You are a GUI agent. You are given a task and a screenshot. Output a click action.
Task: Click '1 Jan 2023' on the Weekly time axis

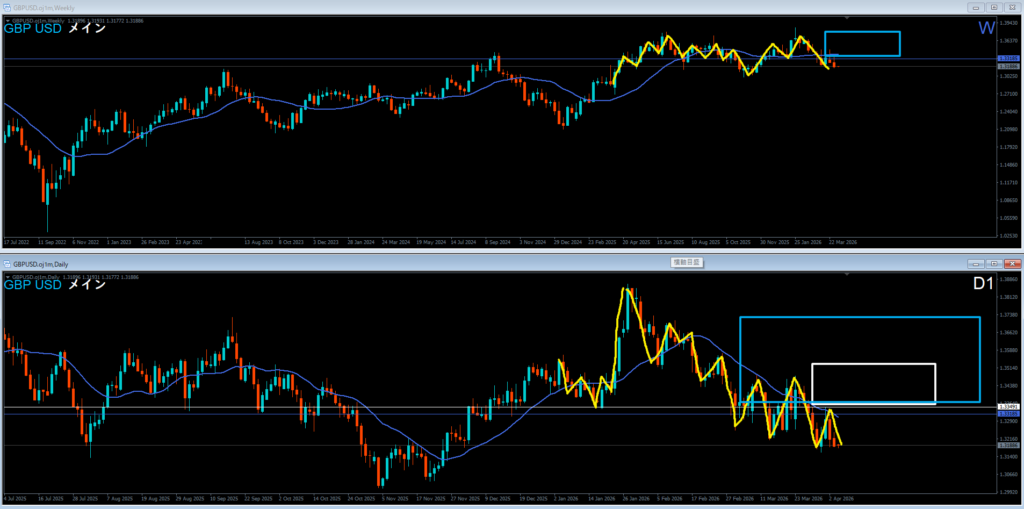pos(118,241)
